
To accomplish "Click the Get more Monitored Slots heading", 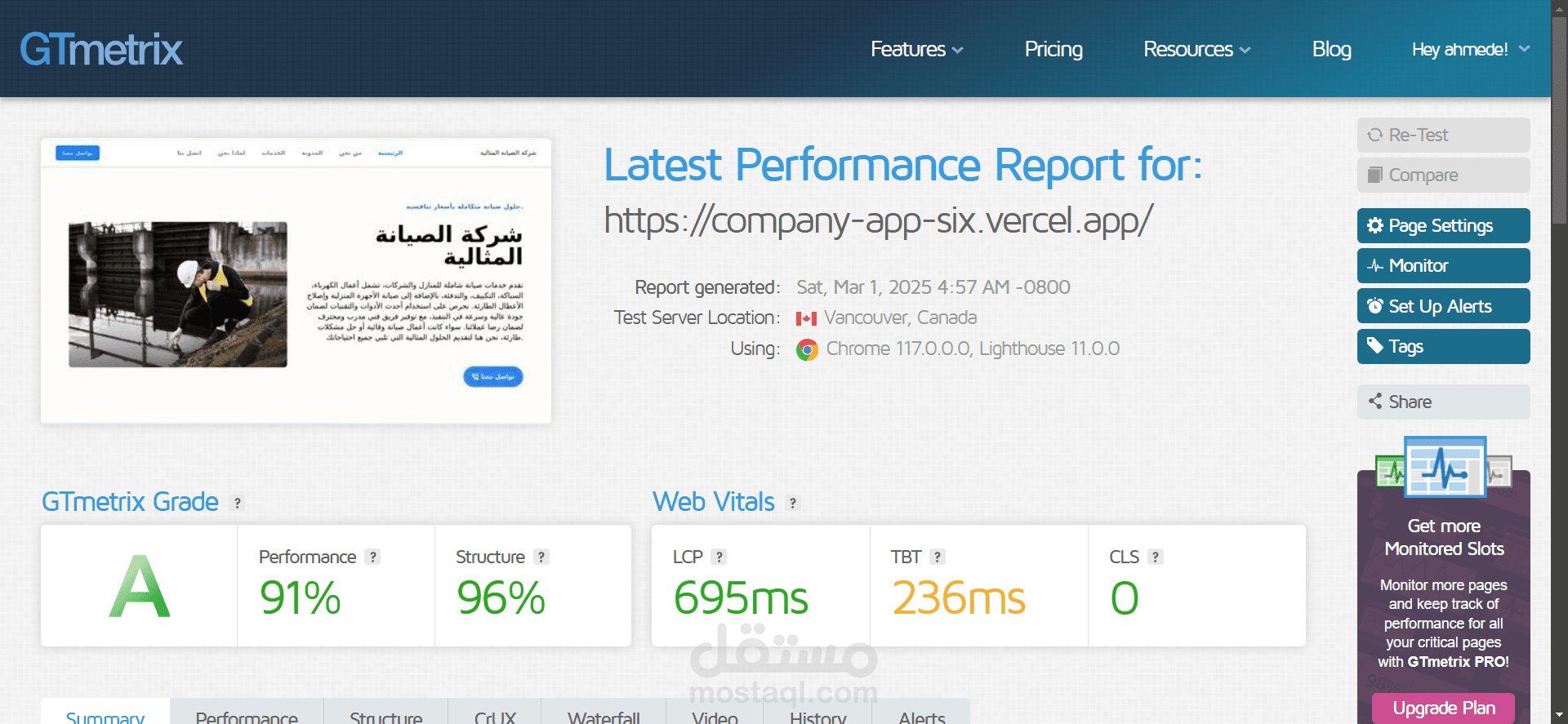I will 1444,537.
